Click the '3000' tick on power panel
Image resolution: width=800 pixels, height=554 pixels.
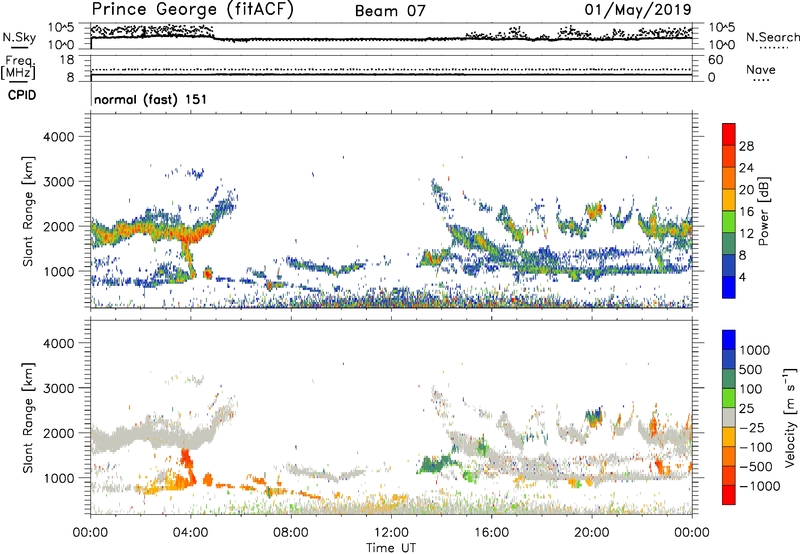pos(58,182)
